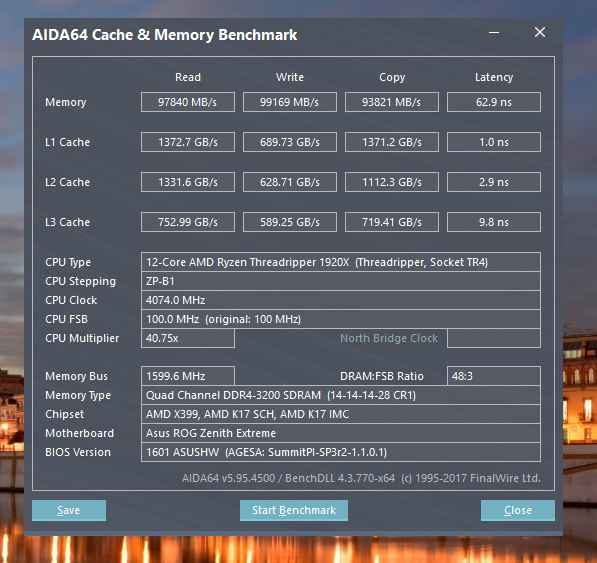Click L1 Cache Read 1372.7 GB/s
The height and width of the screenshot is (563, 597).
(188, 142)
